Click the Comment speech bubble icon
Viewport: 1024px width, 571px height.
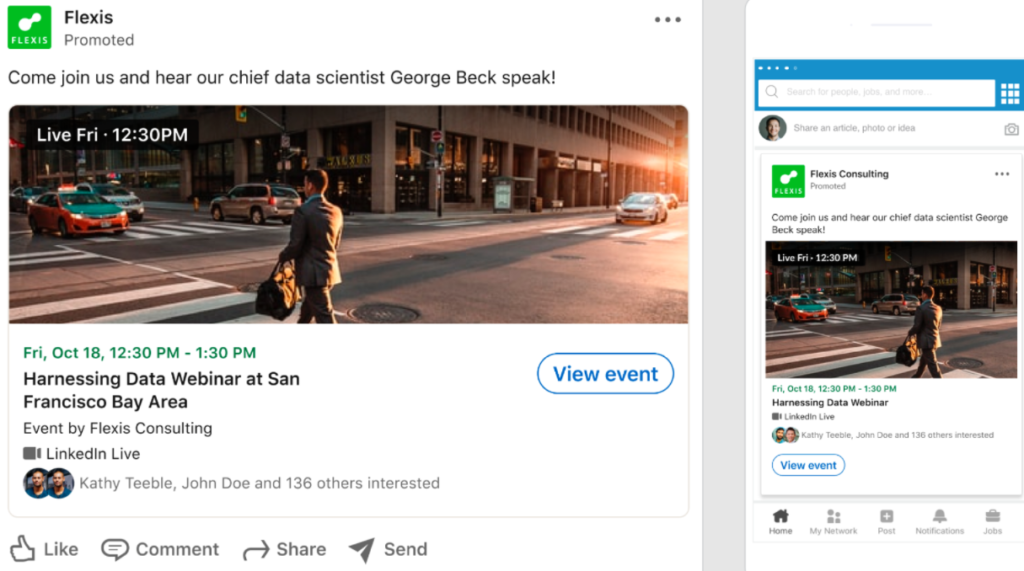(x=115, y=549)
